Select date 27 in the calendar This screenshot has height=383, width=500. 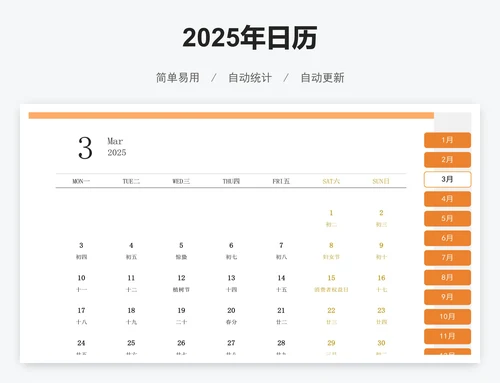231,343
